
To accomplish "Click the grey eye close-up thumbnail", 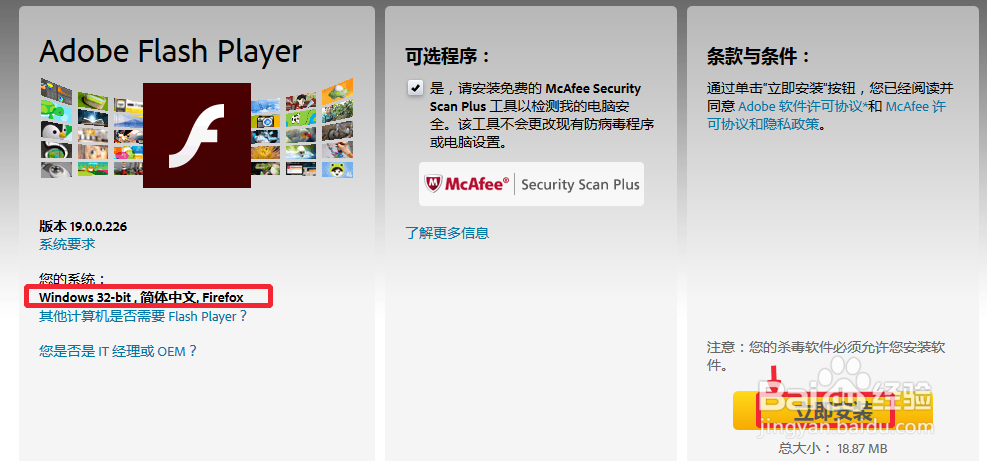I will coord(57,169).
